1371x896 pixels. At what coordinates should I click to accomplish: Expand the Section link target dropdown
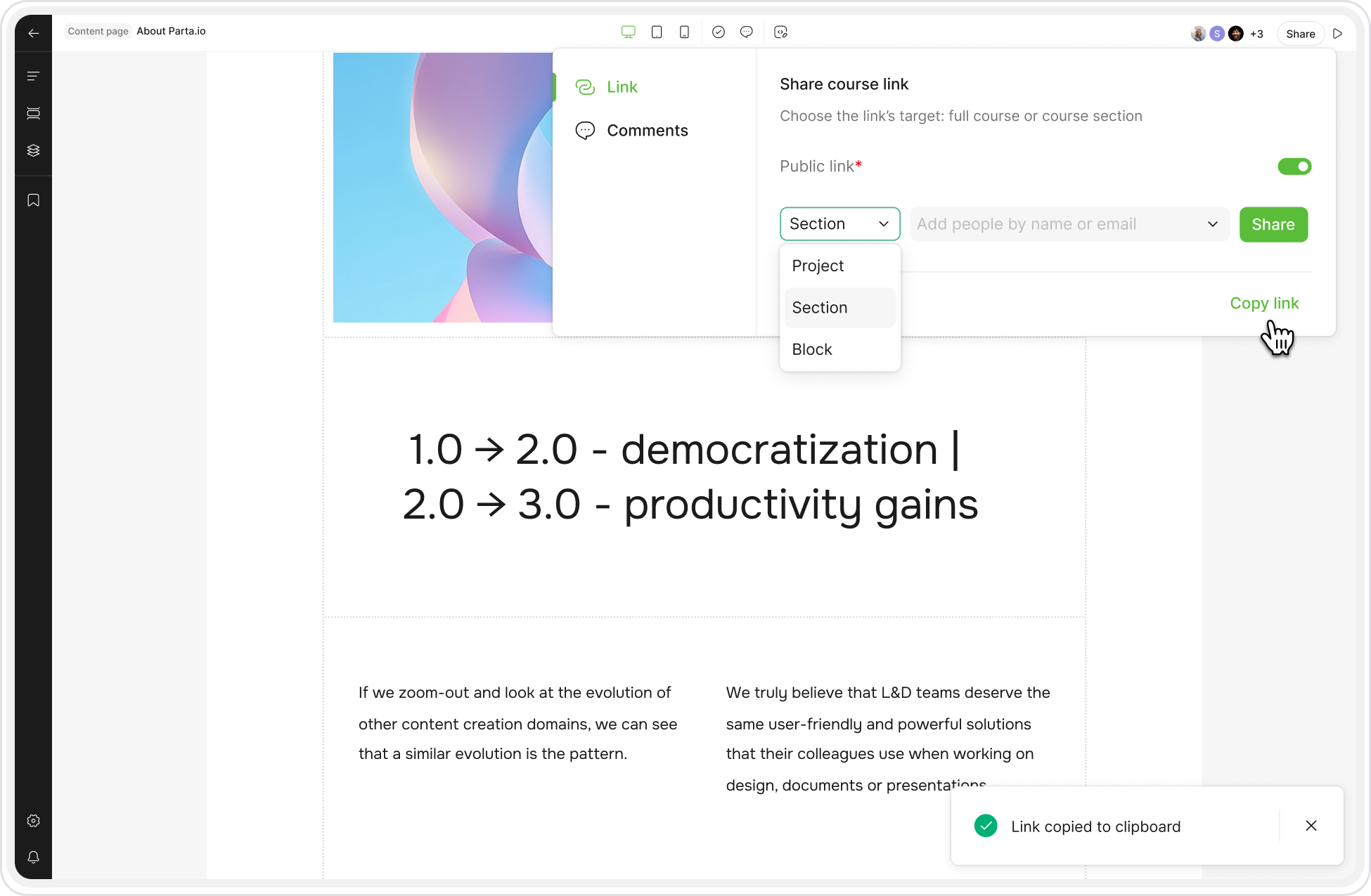[839, 224]
